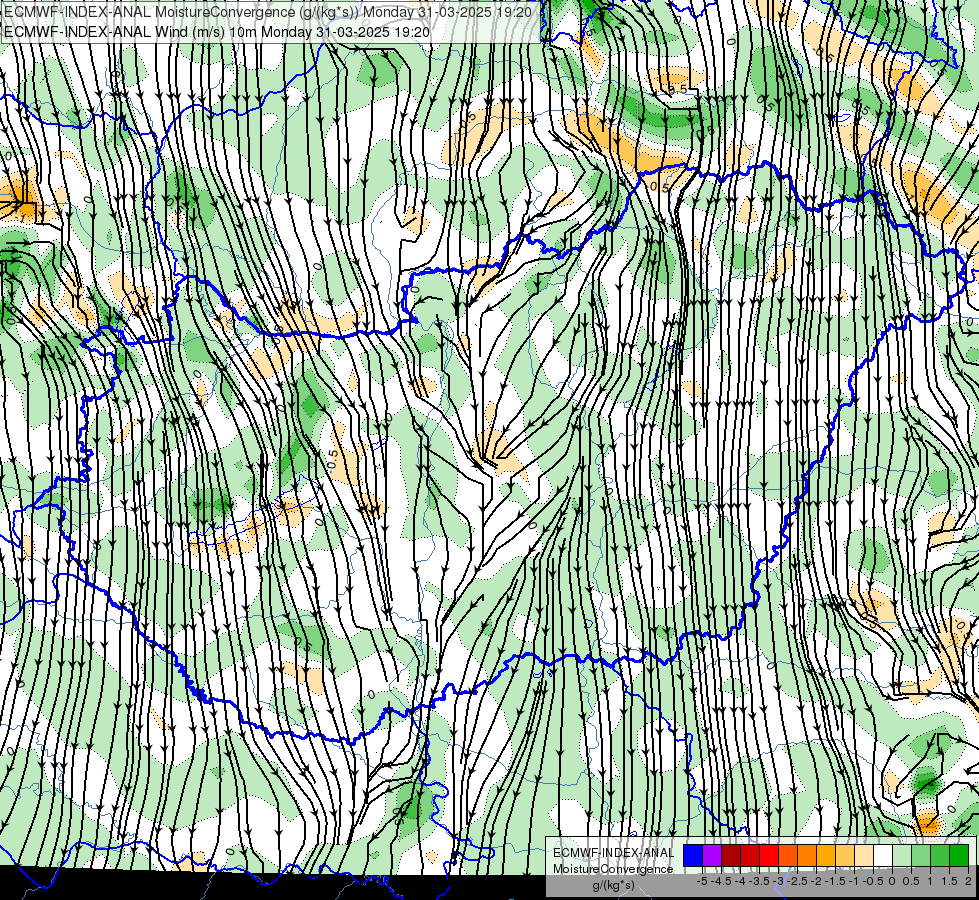The image size is (979, 900).
Task: Pick the pale peach swatch right of -1
Action: tap(863, 855)
